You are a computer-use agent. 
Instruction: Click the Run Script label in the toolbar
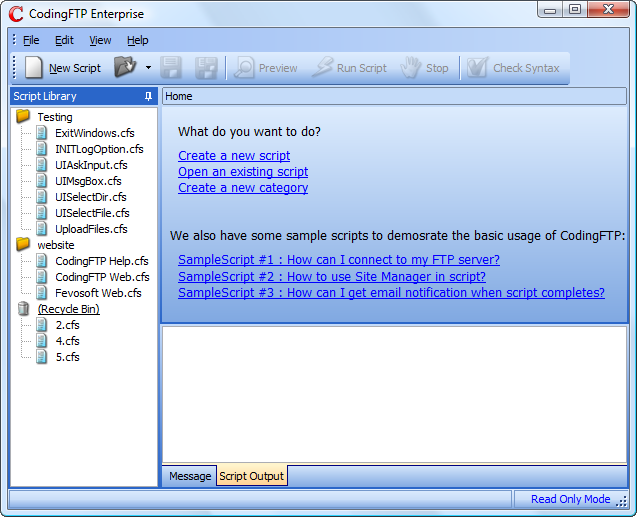click(362, 68)
